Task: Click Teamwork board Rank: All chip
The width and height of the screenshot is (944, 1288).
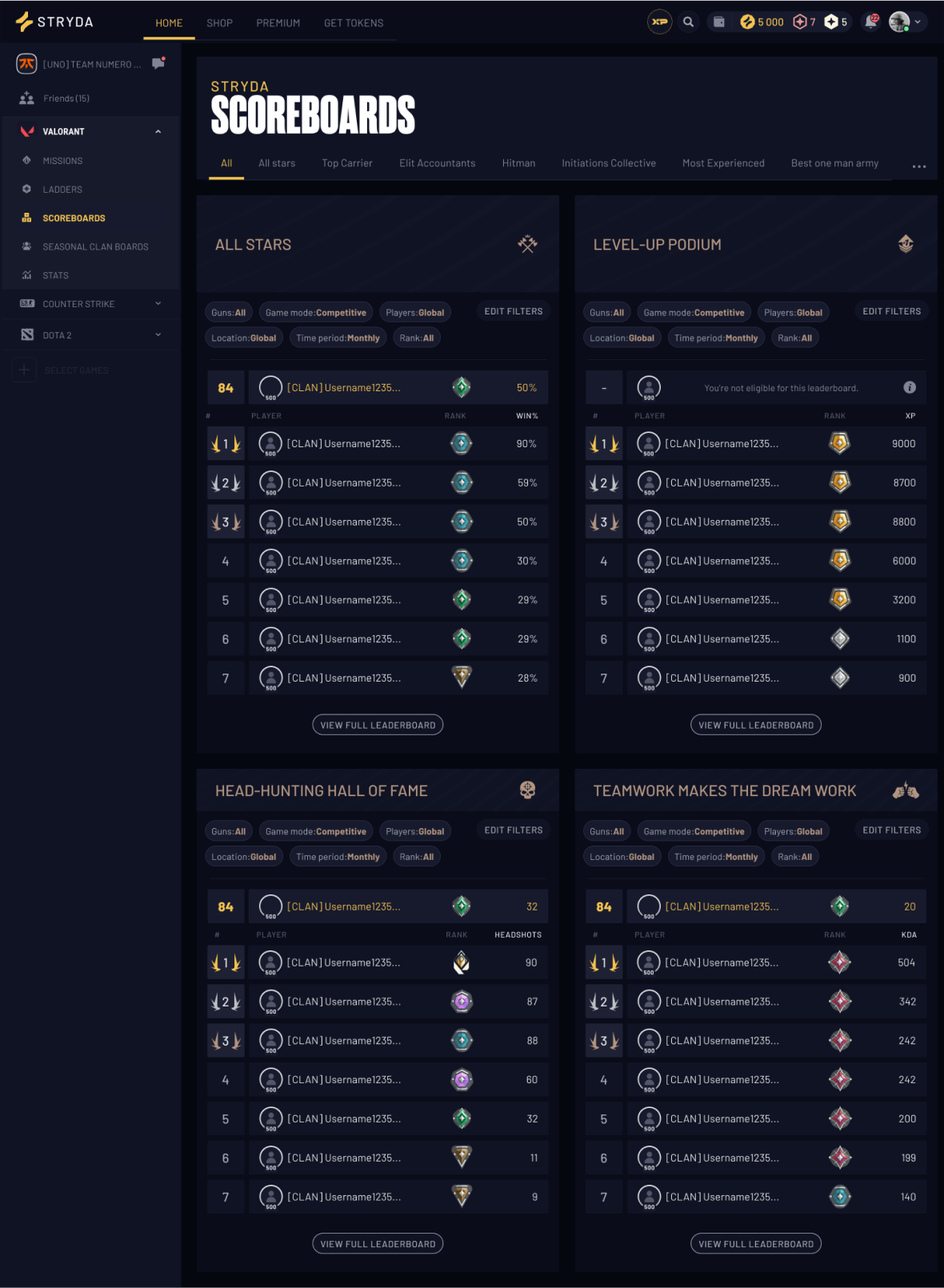Action: [795, 857]
